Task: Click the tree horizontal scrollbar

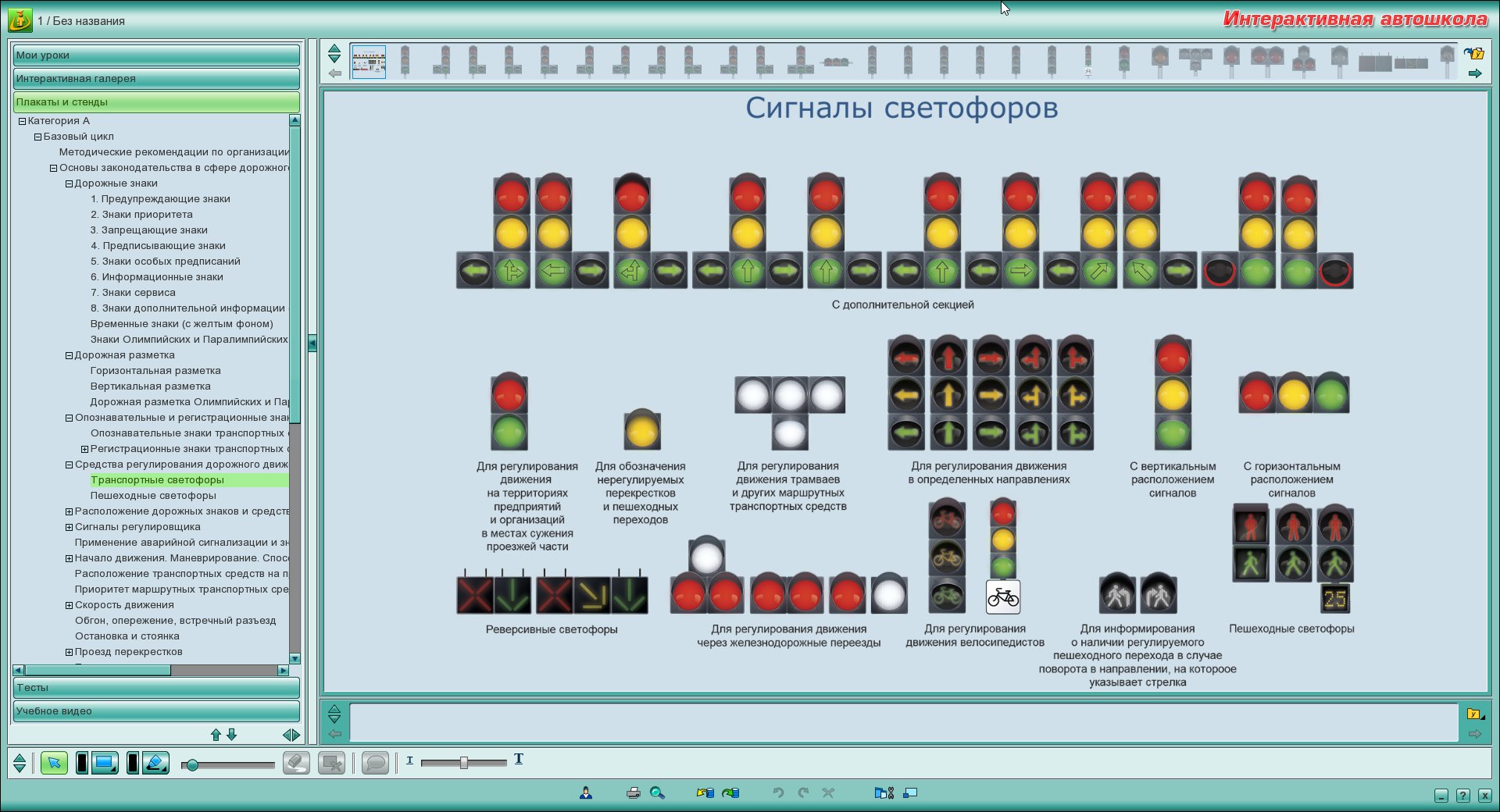Action: [x=151, y=670]
